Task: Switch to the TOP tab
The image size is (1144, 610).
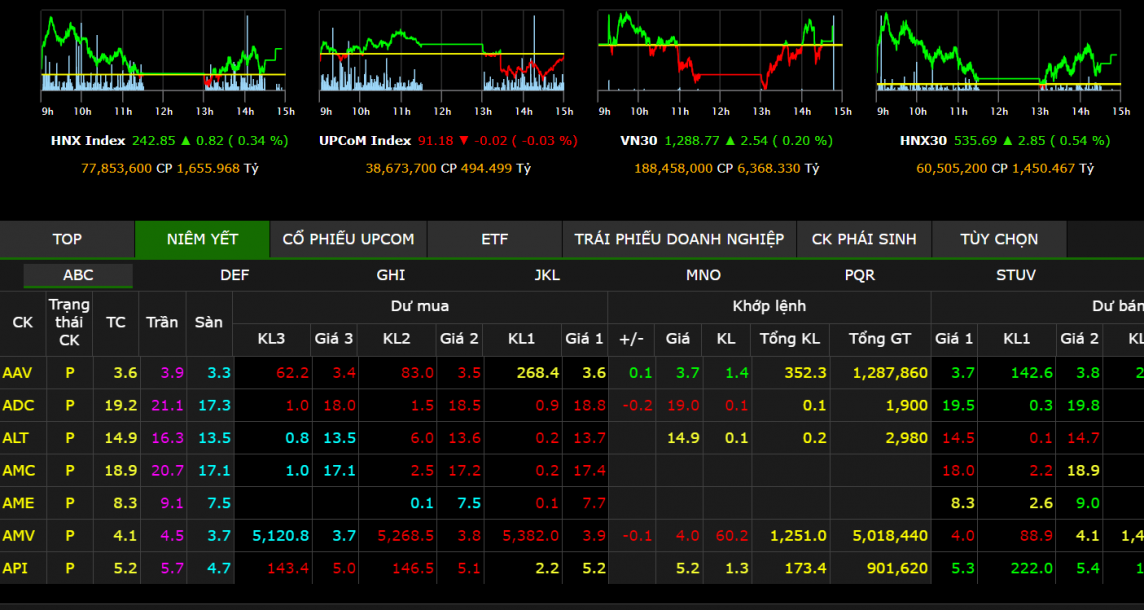Action: click(x=67, y=239)
